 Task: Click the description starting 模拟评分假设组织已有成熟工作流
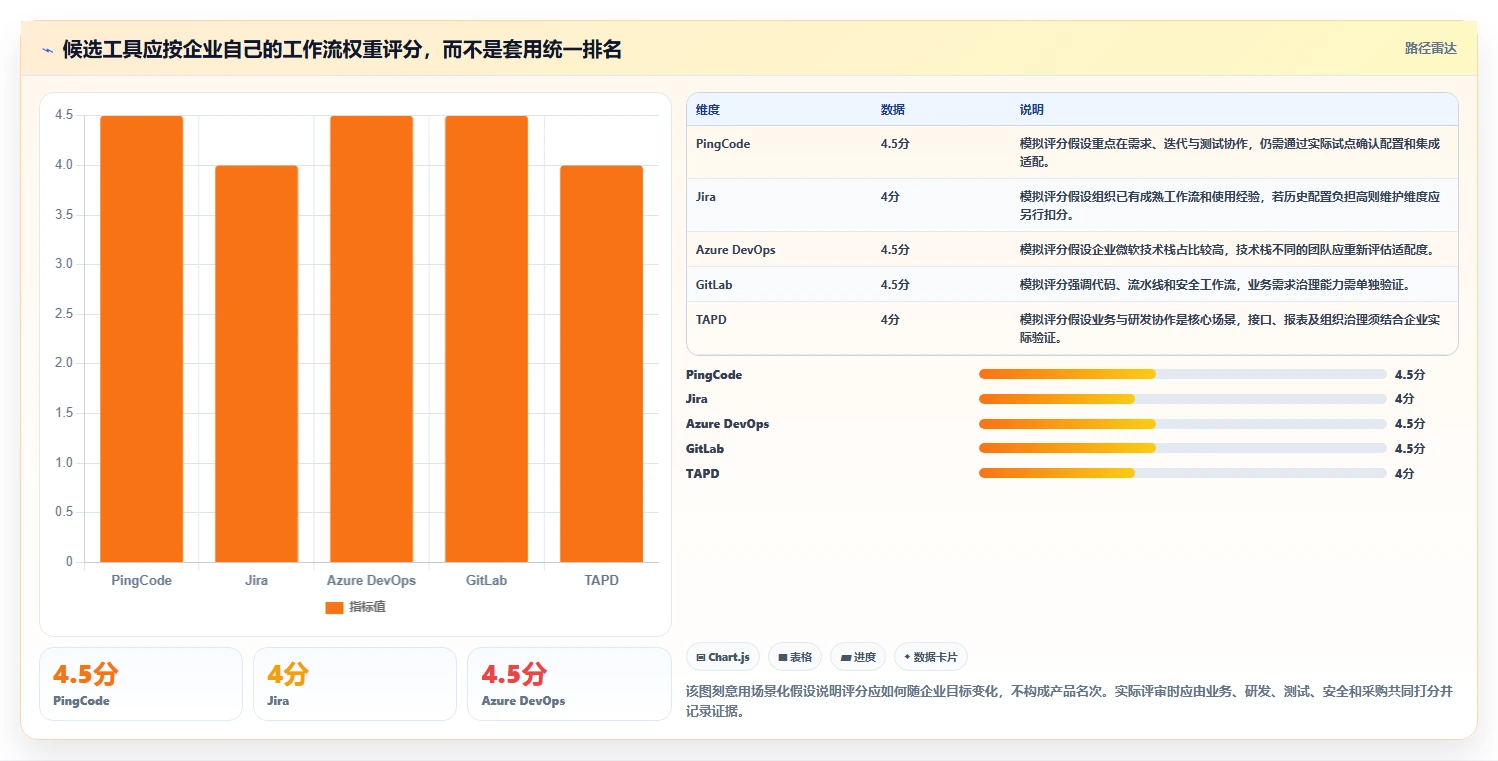pos(1230,206)
